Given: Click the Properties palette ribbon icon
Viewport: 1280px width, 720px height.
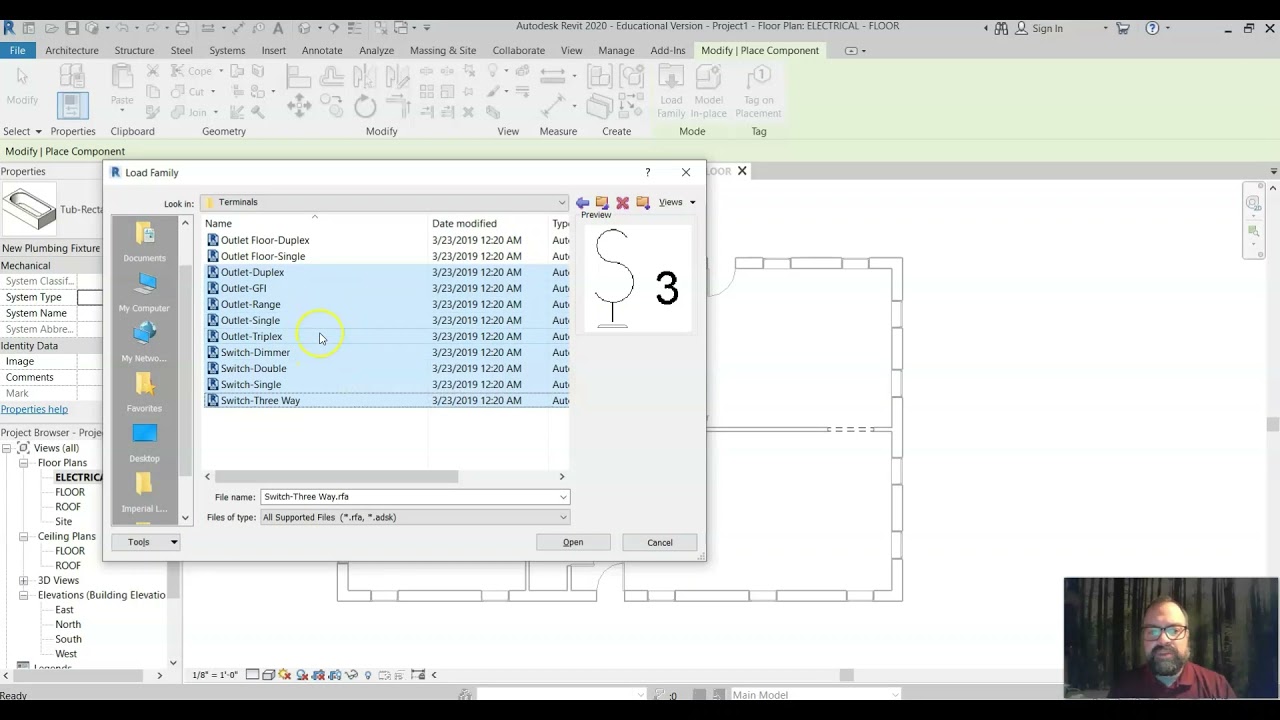Looking at the screenshot, I should pos(72,104).
